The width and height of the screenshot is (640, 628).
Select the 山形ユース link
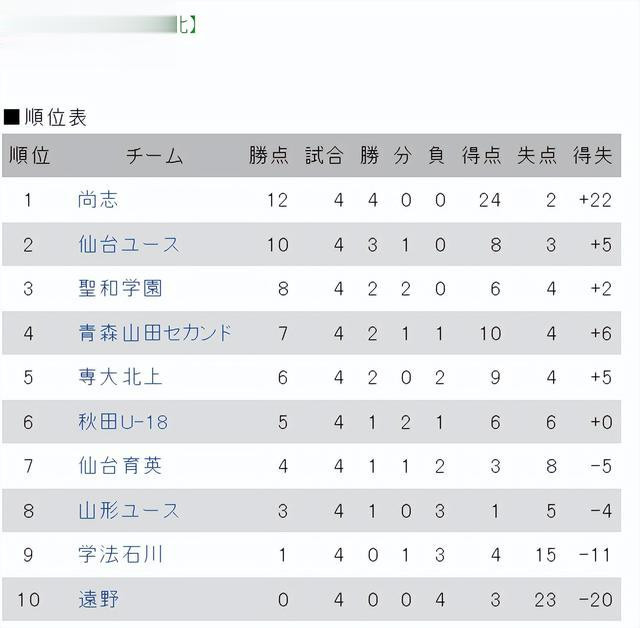point(129,511)
